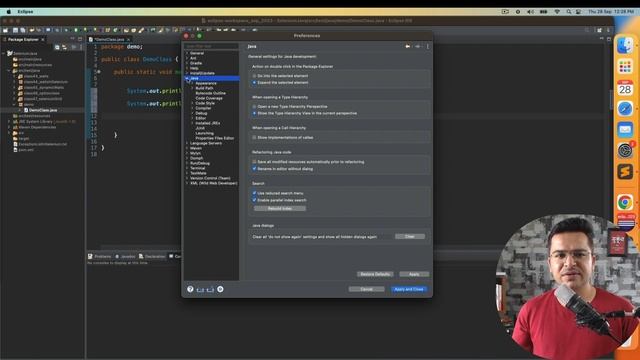Open Finder from the Dock
This screenshot has width=640, height=360.
(x=625, y=45)
